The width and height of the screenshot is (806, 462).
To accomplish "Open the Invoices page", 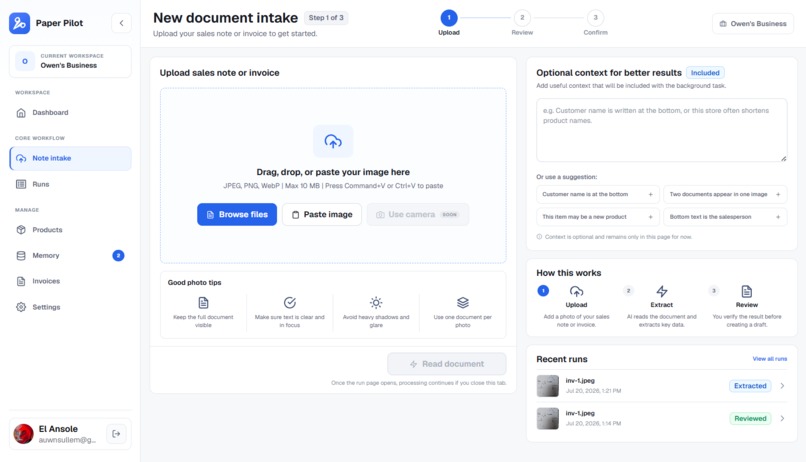I will click(70, 281).
